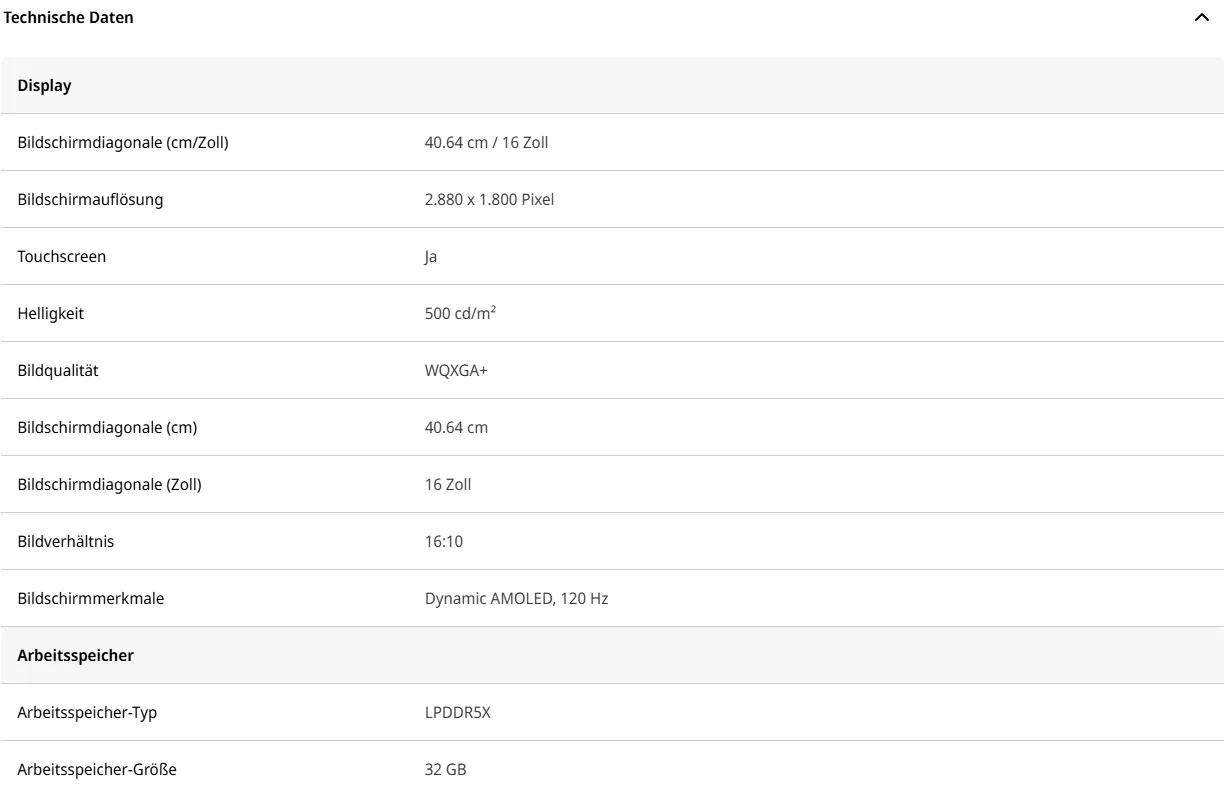Select the 500 cd/m² brightness value
The height and width of the screenshot is (796, 1225).
click(x=460, y=314)
